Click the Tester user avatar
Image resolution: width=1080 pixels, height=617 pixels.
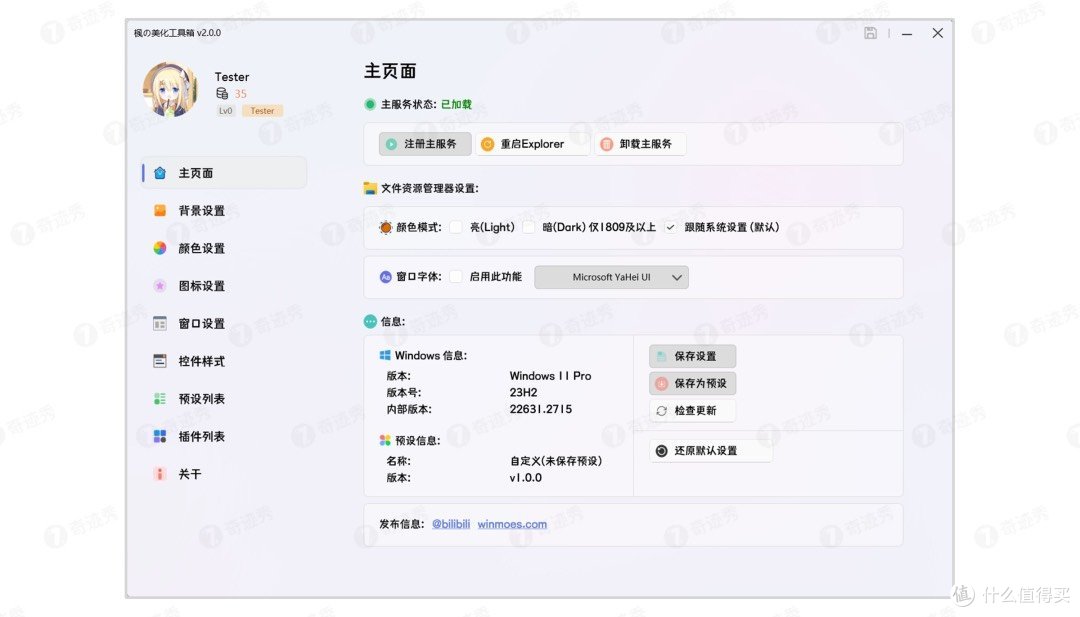point(171,88)
